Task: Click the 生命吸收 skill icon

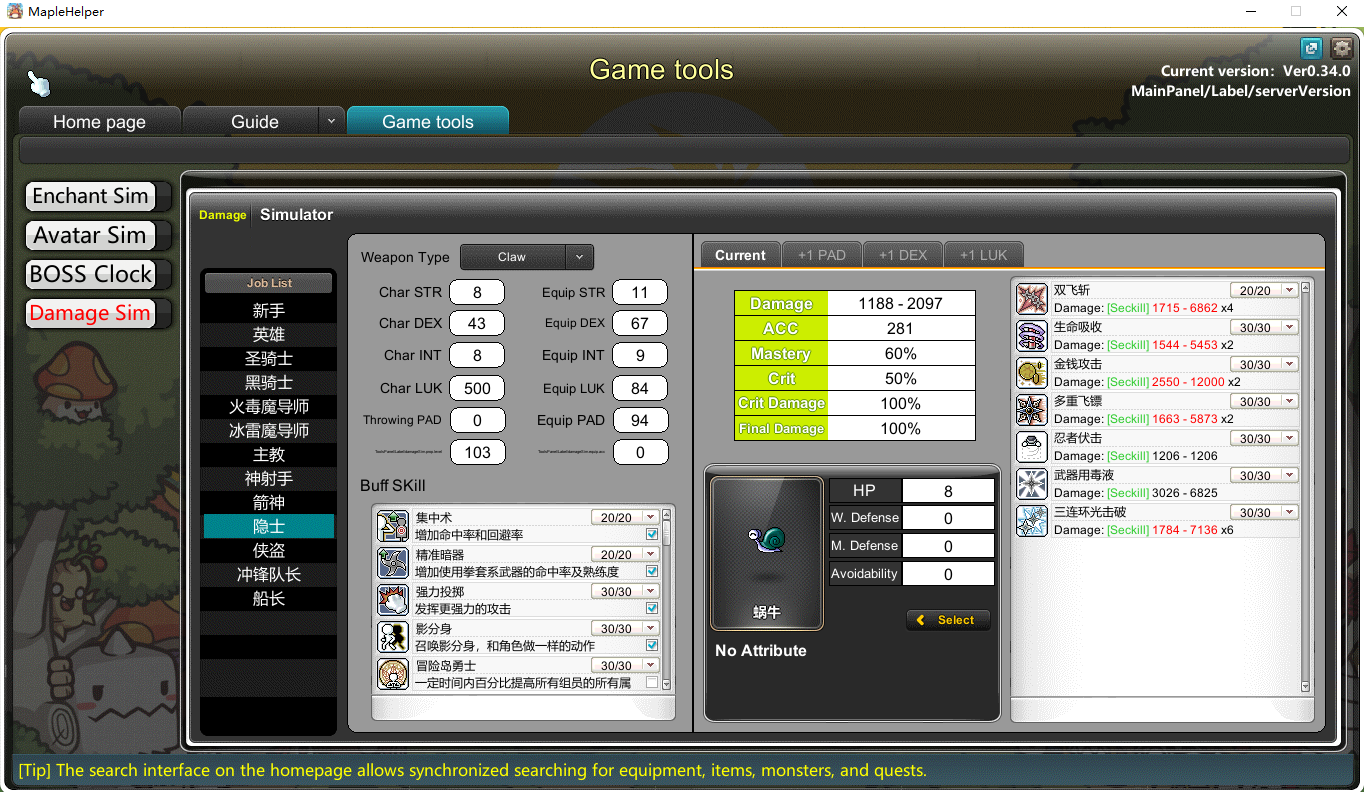Action: pyautogui.click(x=1031, y=336)
